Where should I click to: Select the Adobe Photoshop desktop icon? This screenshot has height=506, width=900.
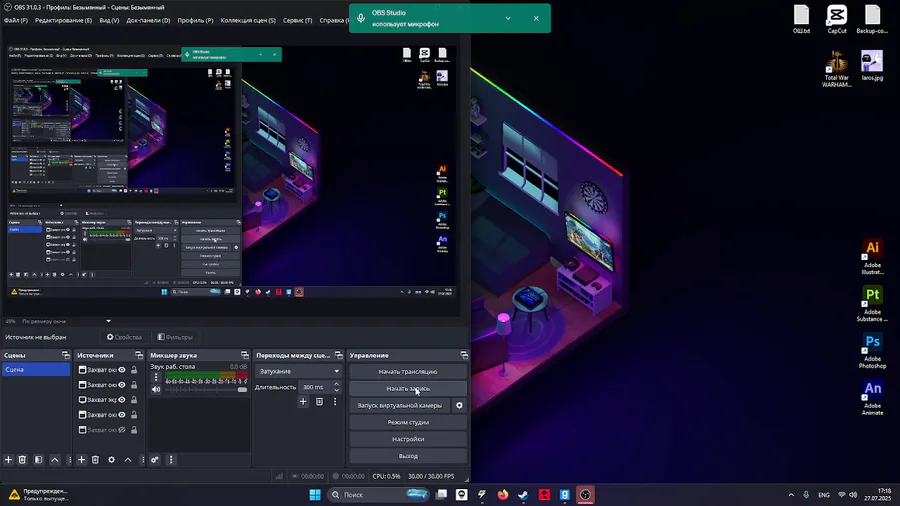872,351
